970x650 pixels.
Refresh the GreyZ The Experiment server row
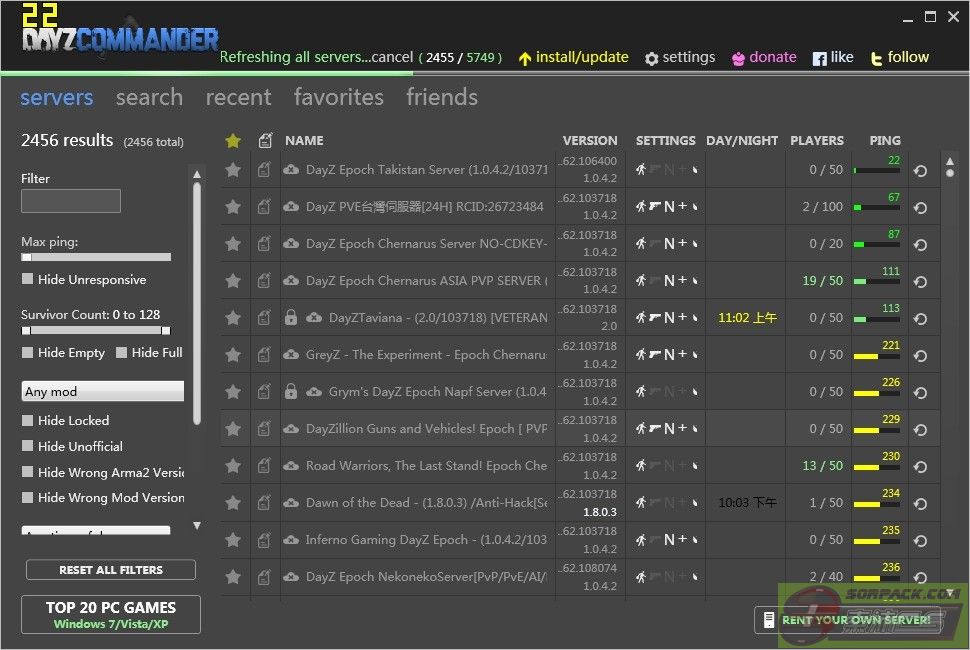[x=920, y=355]
